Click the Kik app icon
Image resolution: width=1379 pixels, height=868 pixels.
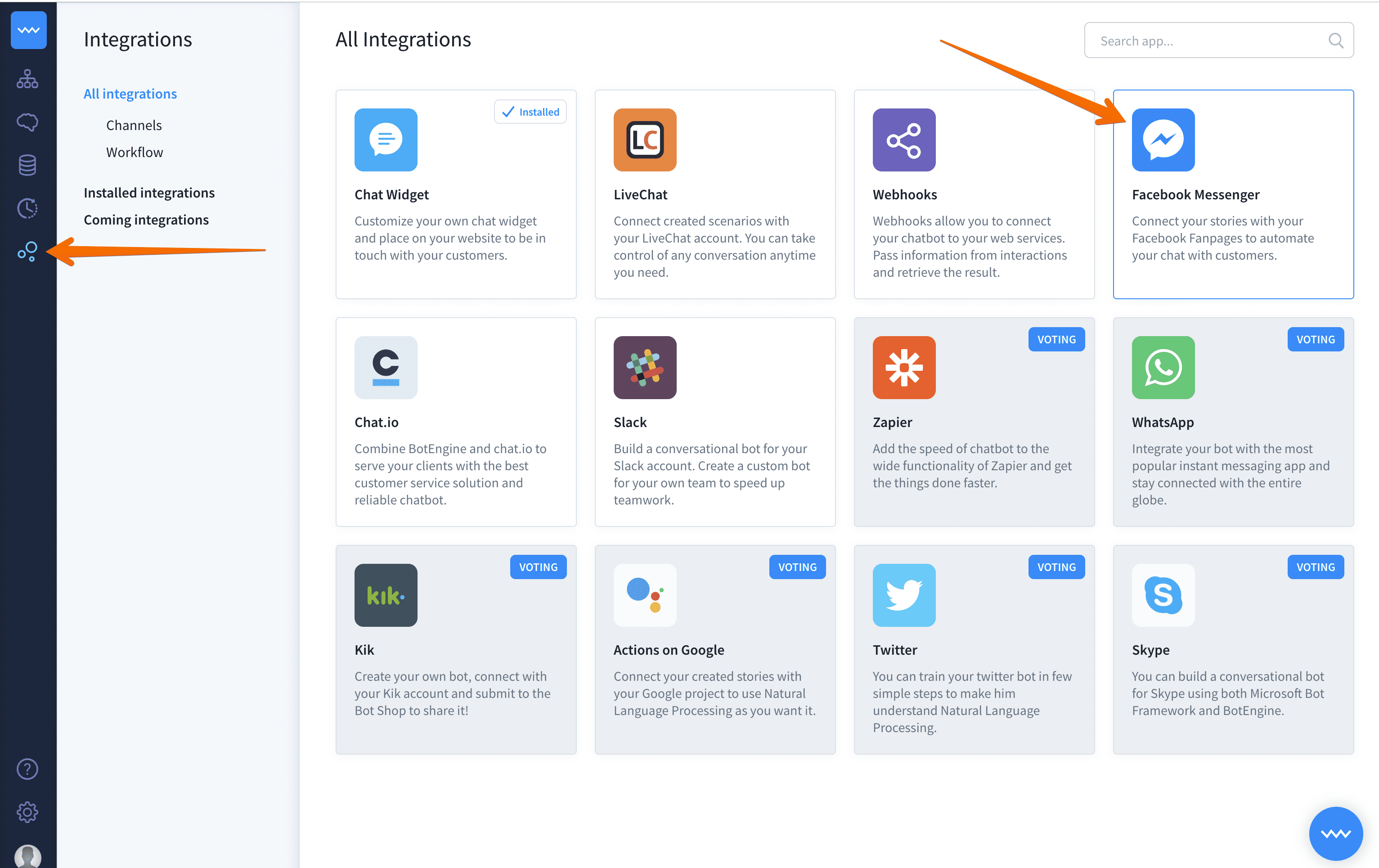tap(386, 595)
